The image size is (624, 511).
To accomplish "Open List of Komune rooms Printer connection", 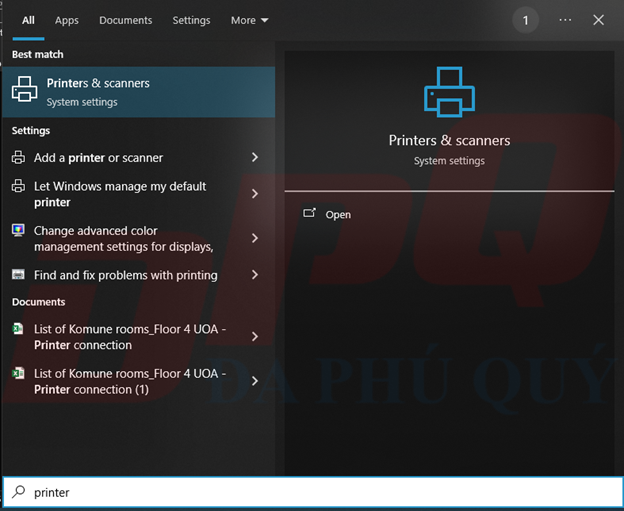I will 138,337.
